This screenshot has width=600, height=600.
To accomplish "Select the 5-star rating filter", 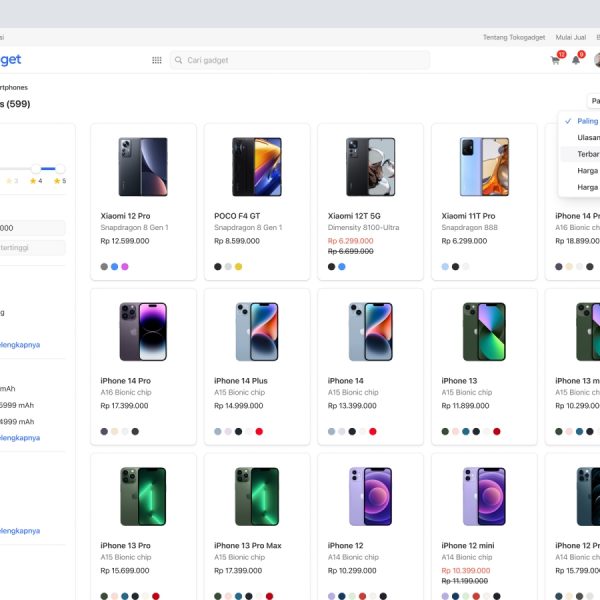I will click(60, 181).
